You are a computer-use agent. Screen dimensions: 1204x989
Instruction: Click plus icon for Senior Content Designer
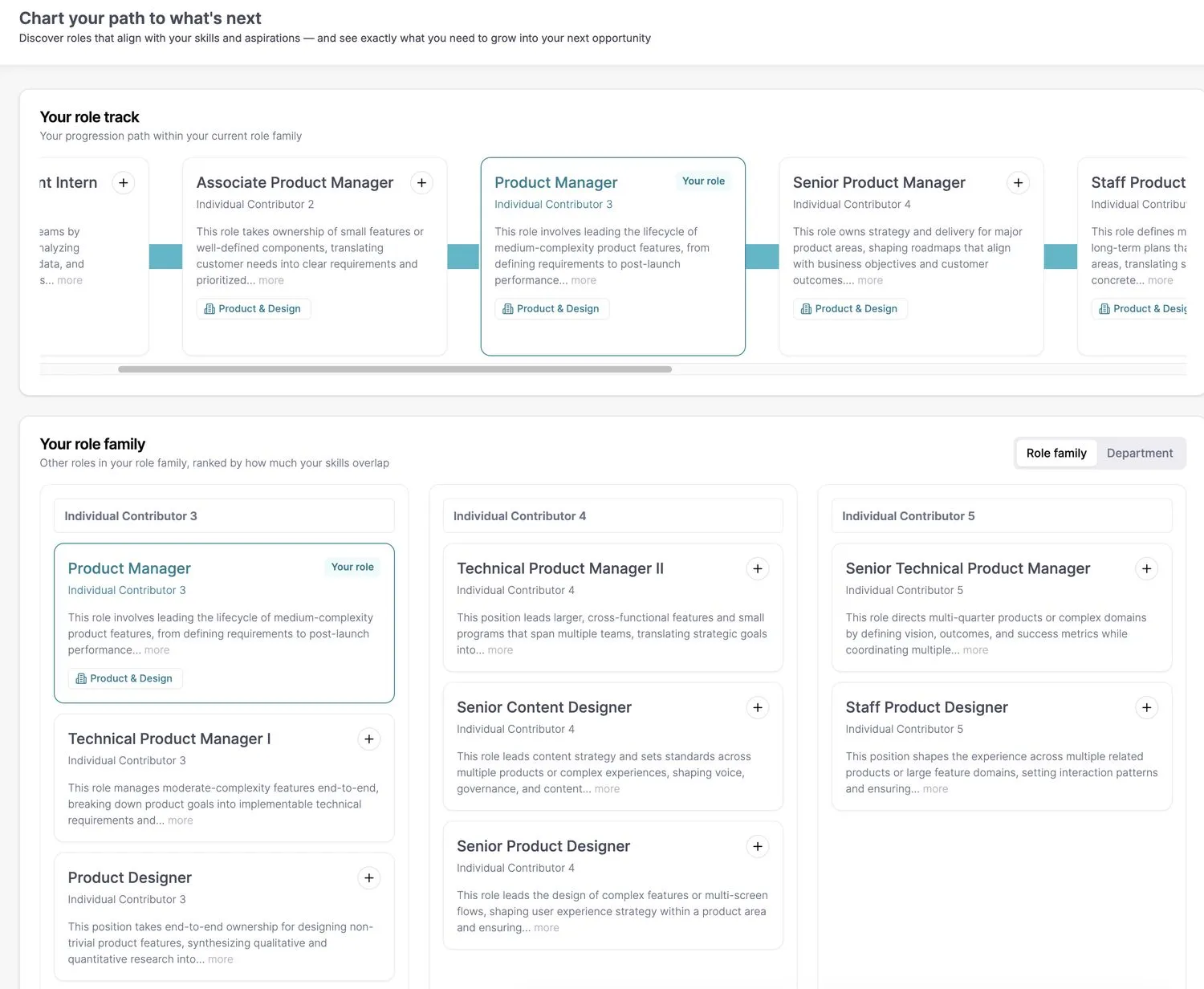point(757,708)
